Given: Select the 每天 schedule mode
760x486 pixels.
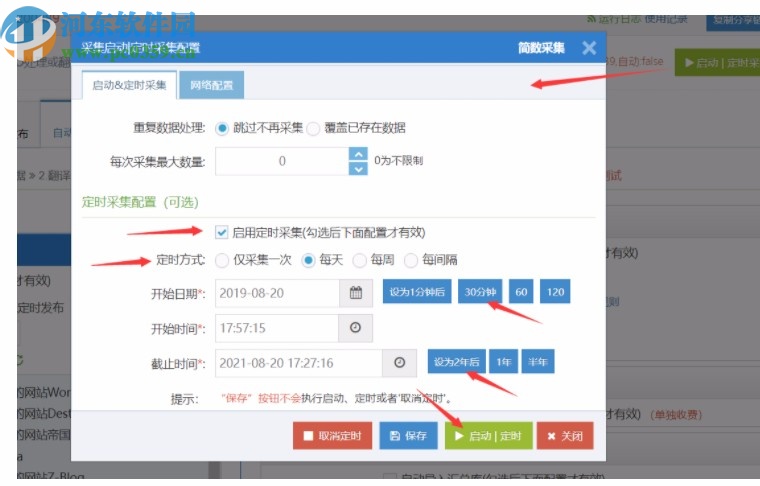Looking at the screenshot, I should (x=308, y=261).
